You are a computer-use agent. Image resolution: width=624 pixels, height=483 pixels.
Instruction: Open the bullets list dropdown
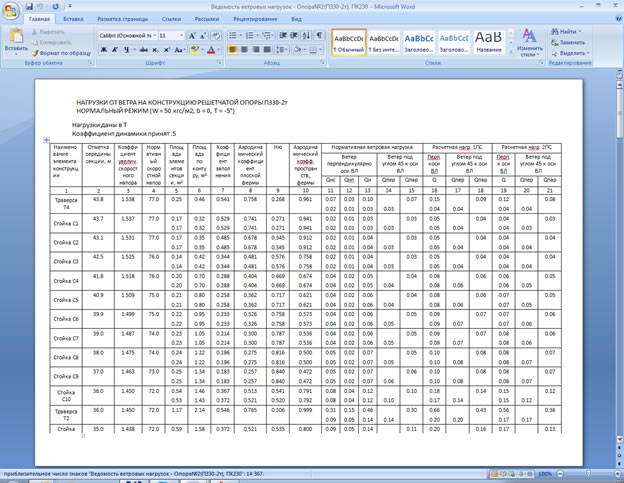click(240, 36)
